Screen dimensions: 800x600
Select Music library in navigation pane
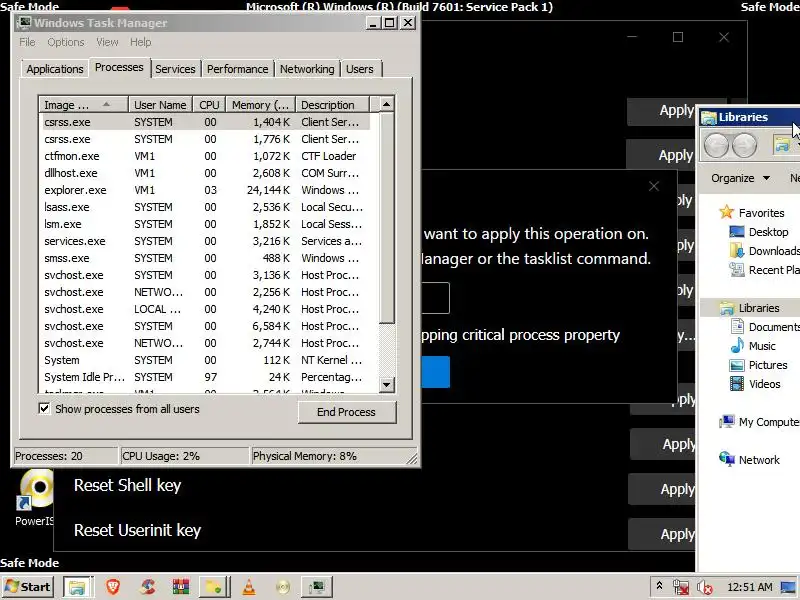click(x=753, y=346)
